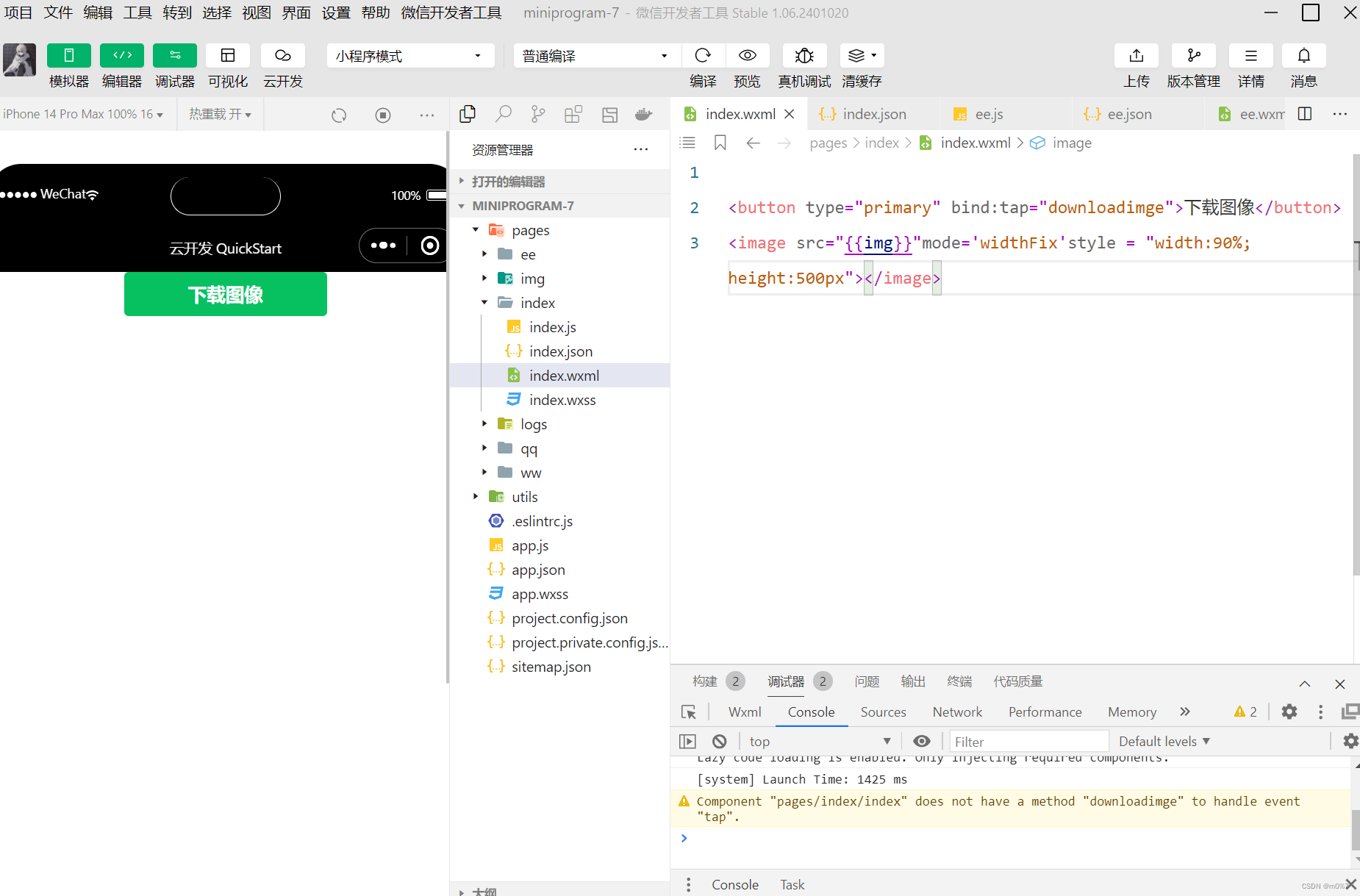Collapse the index folder
Viewport: 1360px width, 896px height.
(537, 303)
